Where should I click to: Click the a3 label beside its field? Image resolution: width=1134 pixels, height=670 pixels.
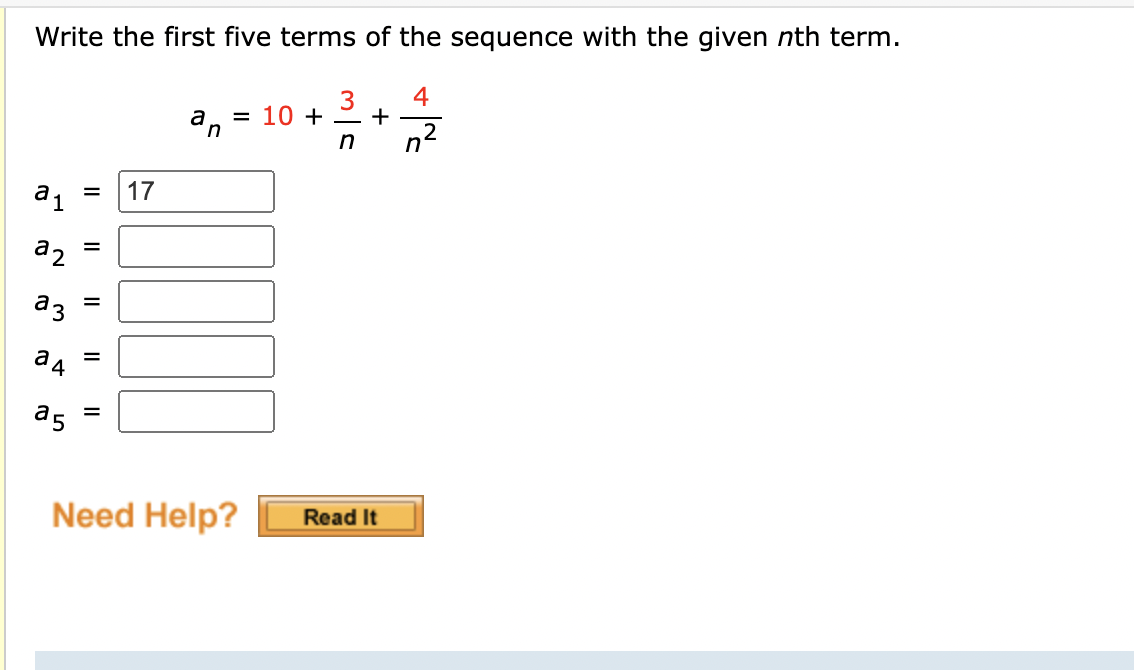[x=47, y=302]
